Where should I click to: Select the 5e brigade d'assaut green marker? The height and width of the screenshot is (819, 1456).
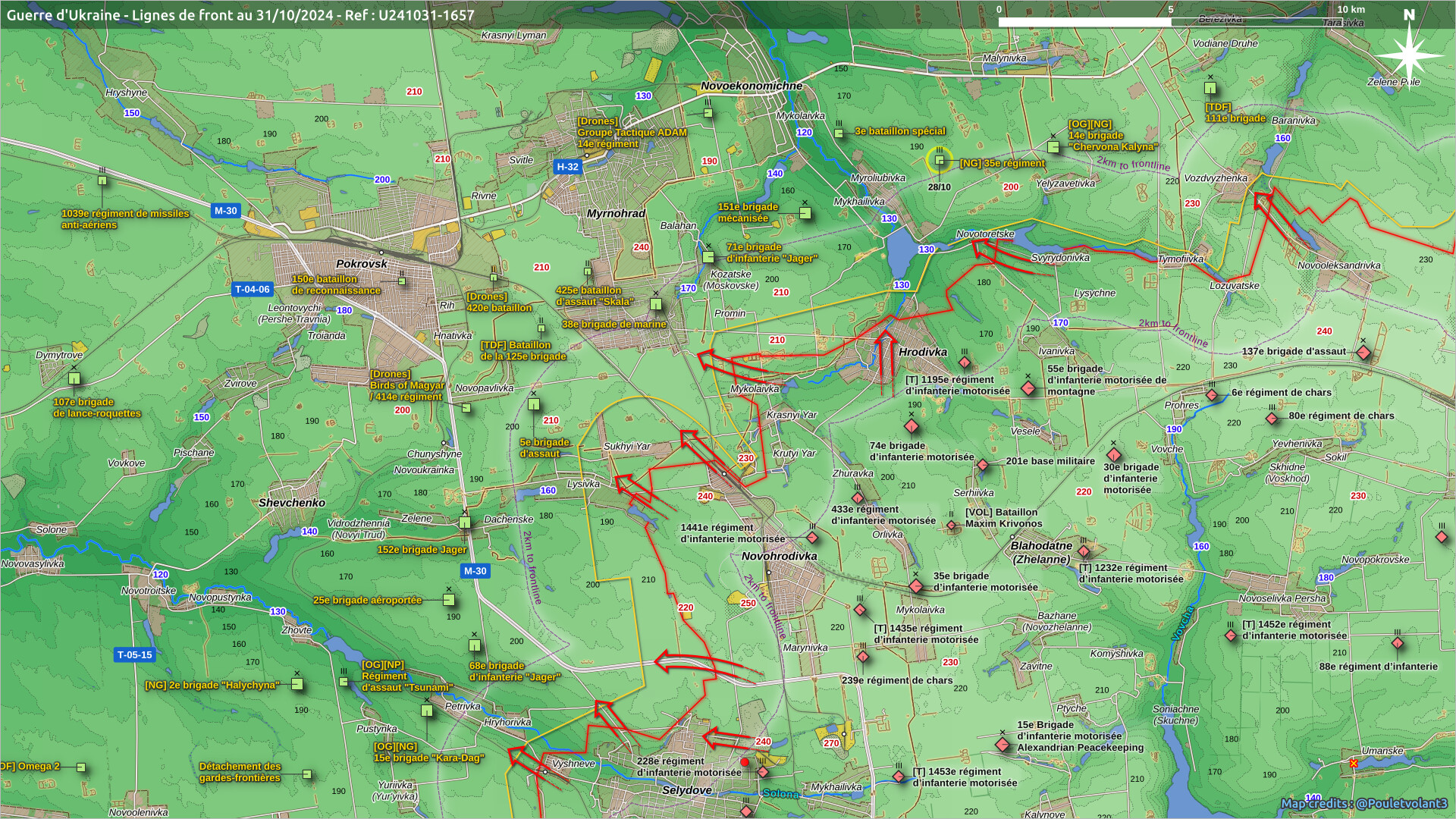point(534,404)
